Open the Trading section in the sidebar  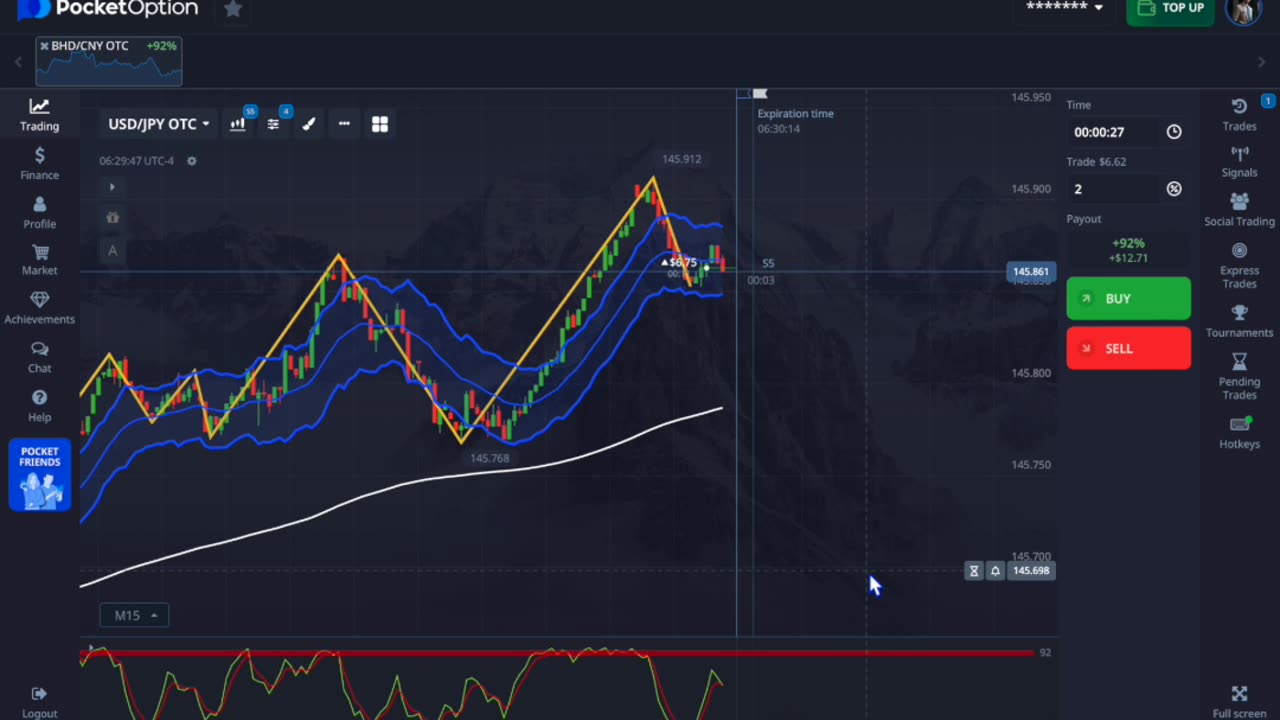[x=39, y=115]
